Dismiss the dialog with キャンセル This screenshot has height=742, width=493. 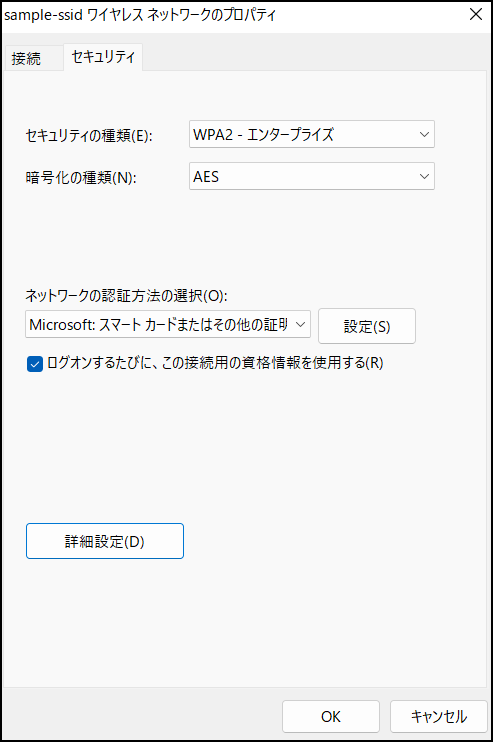439,716
